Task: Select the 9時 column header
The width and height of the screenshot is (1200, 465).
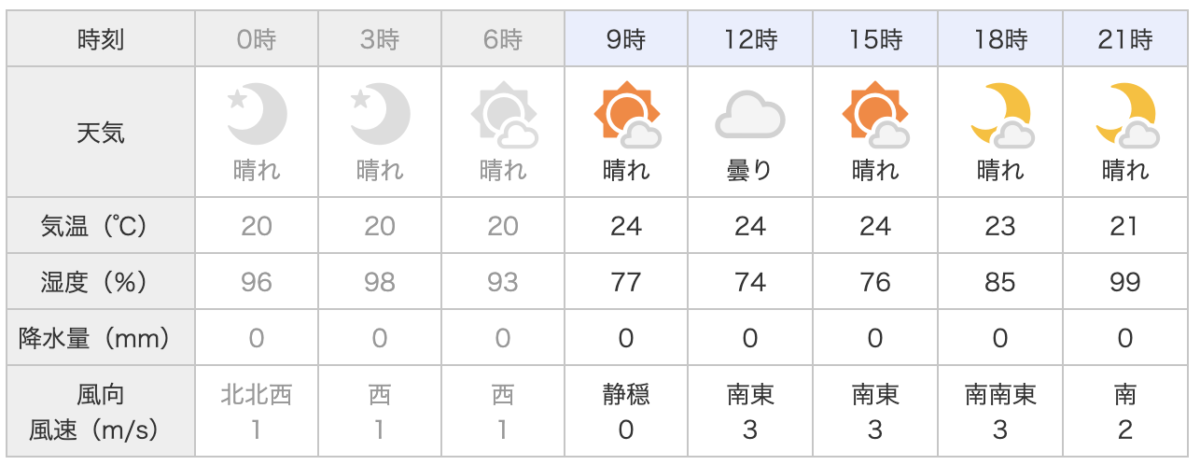Action: click(x=627, y=41)
